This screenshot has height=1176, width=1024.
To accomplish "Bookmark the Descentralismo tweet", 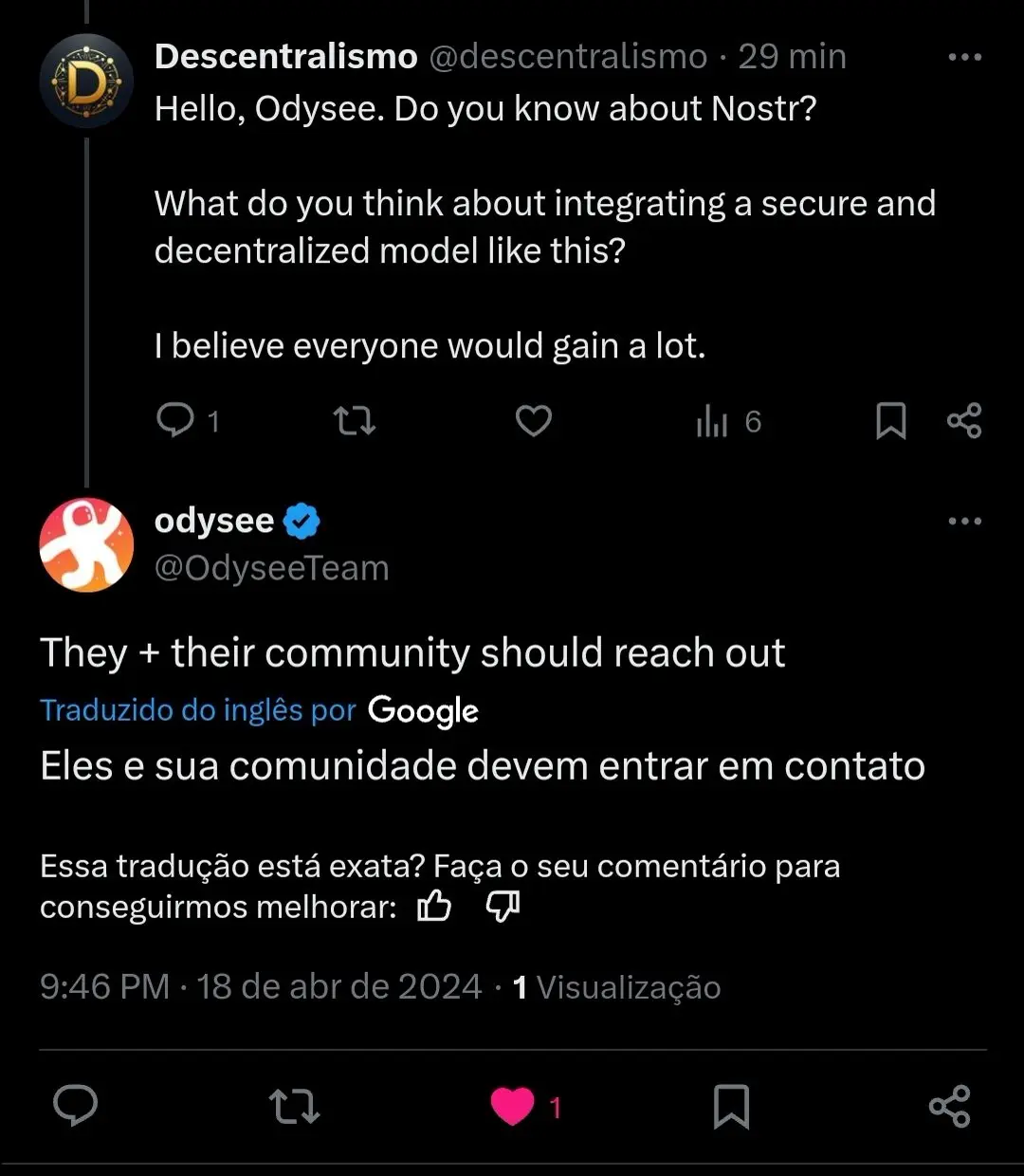I will click(890, 420).
